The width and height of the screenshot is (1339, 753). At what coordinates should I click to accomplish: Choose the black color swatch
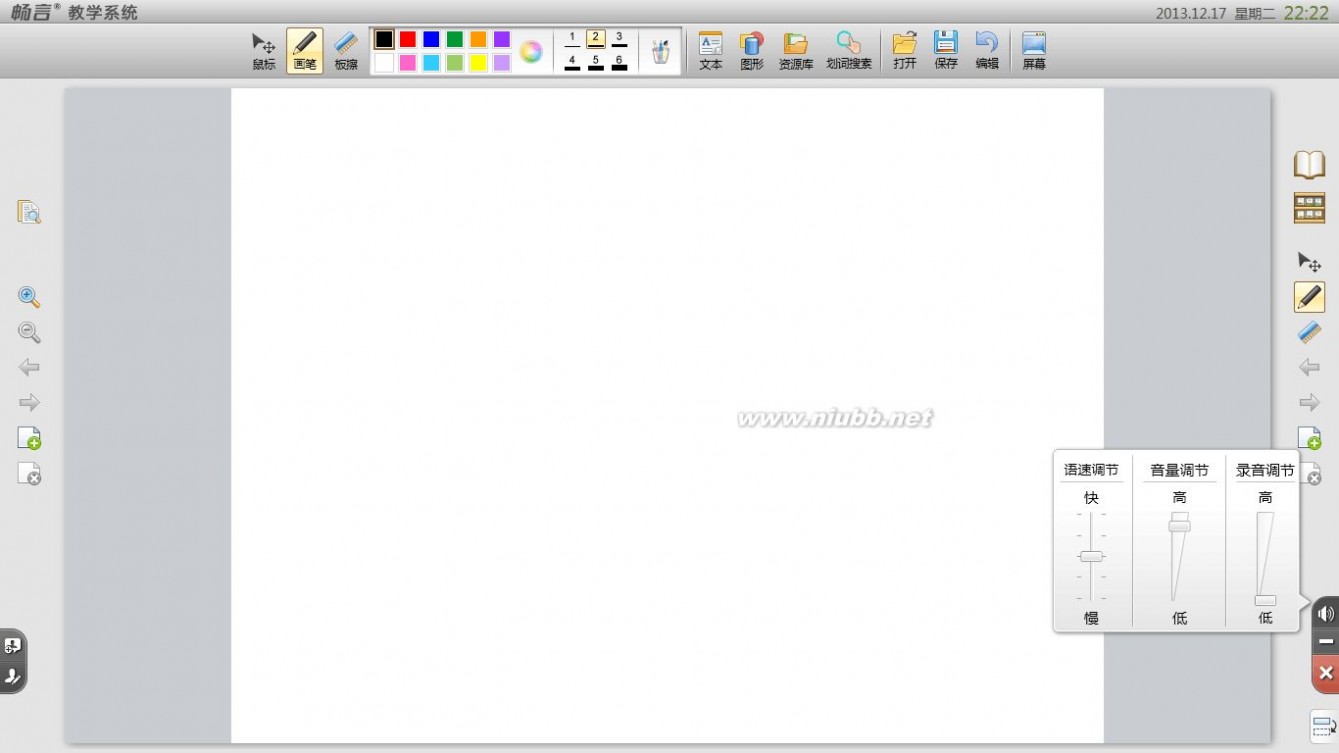click(384, 39)
